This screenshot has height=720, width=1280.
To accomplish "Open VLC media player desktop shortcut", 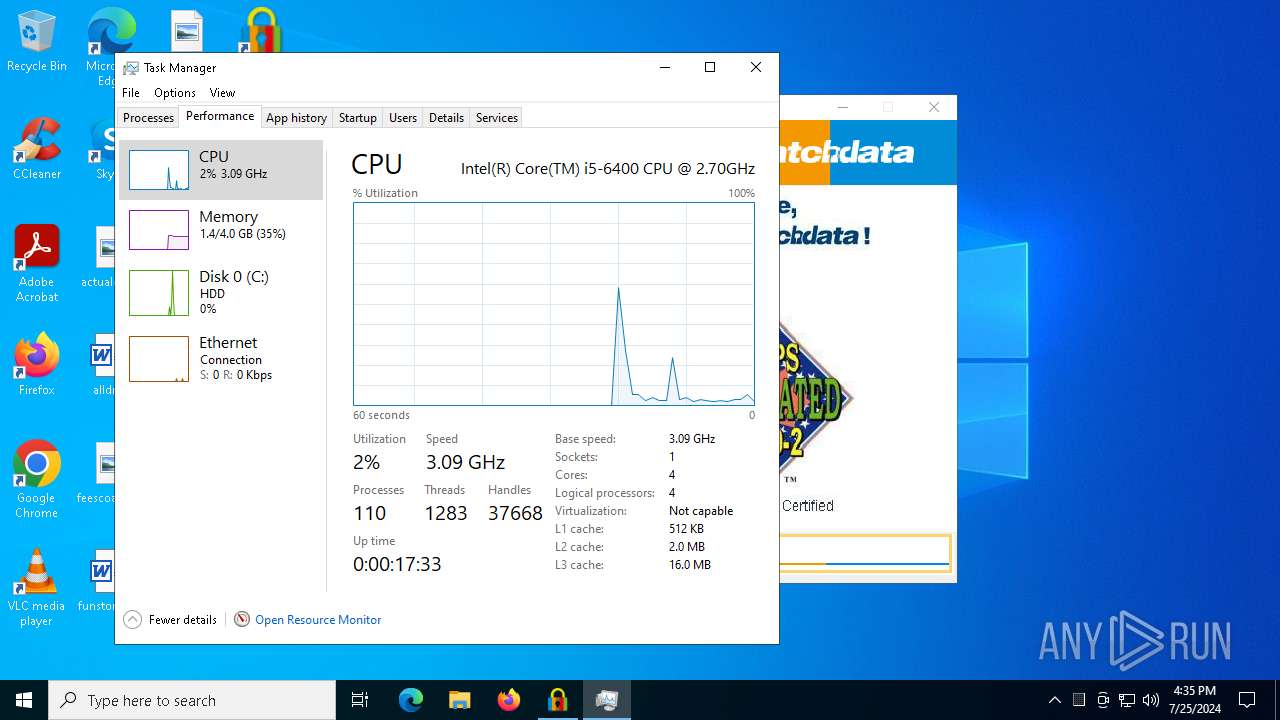I will point(37,587).
